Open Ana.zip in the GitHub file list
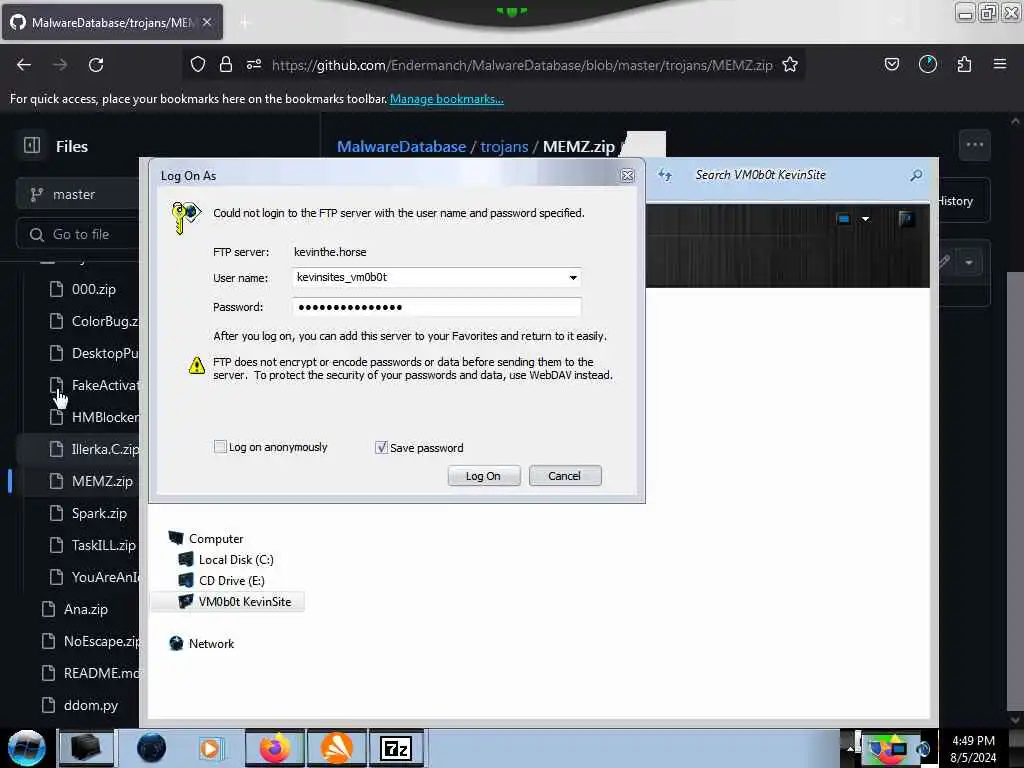Viewport: 1024px width, 768px height. coord(86,609)
